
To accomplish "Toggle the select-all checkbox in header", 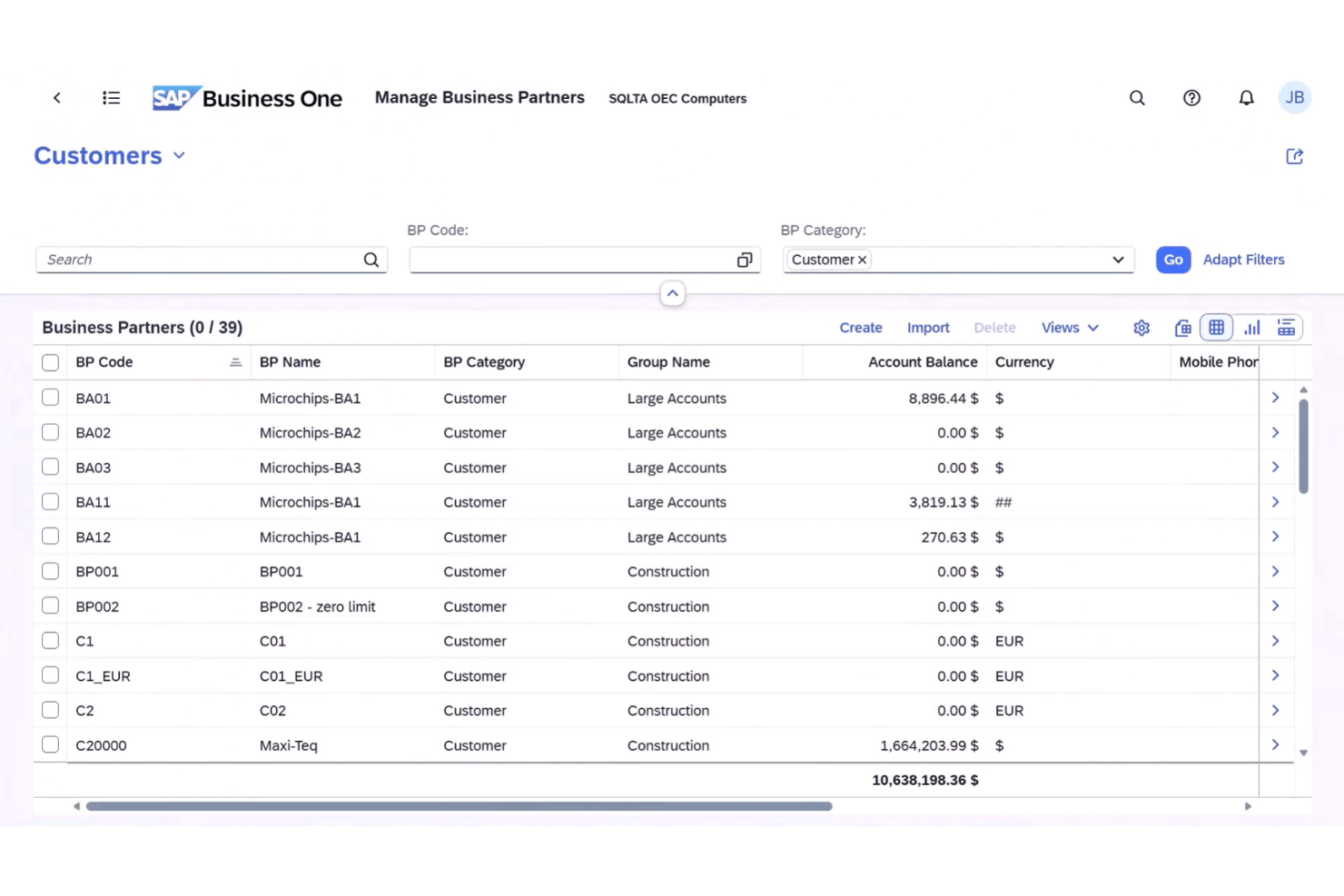I will click(x=50, y=362).
